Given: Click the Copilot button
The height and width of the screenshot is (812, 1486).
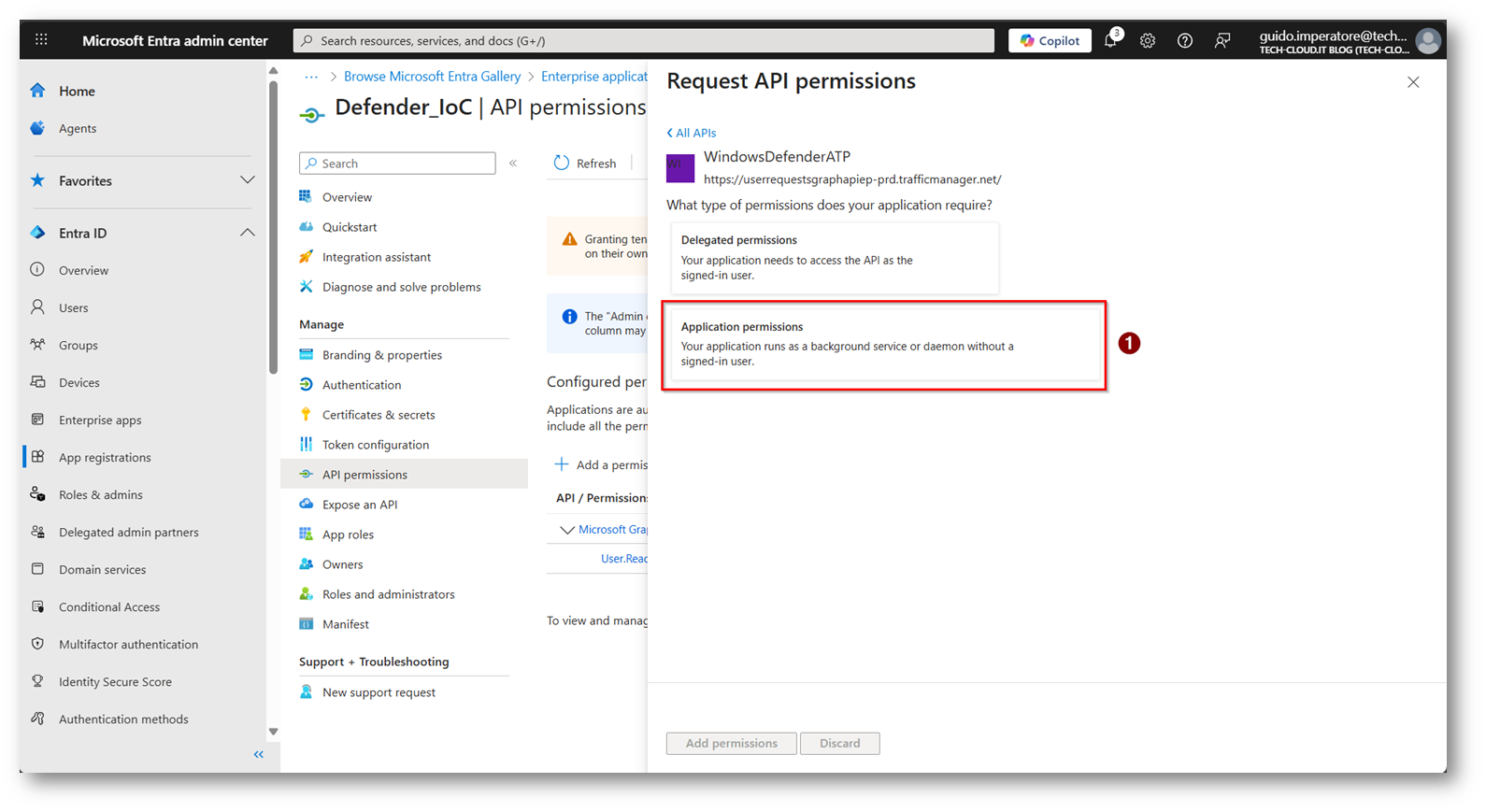Looking at the screenshot, I should pyautogui.click(x=1050, y=41).
